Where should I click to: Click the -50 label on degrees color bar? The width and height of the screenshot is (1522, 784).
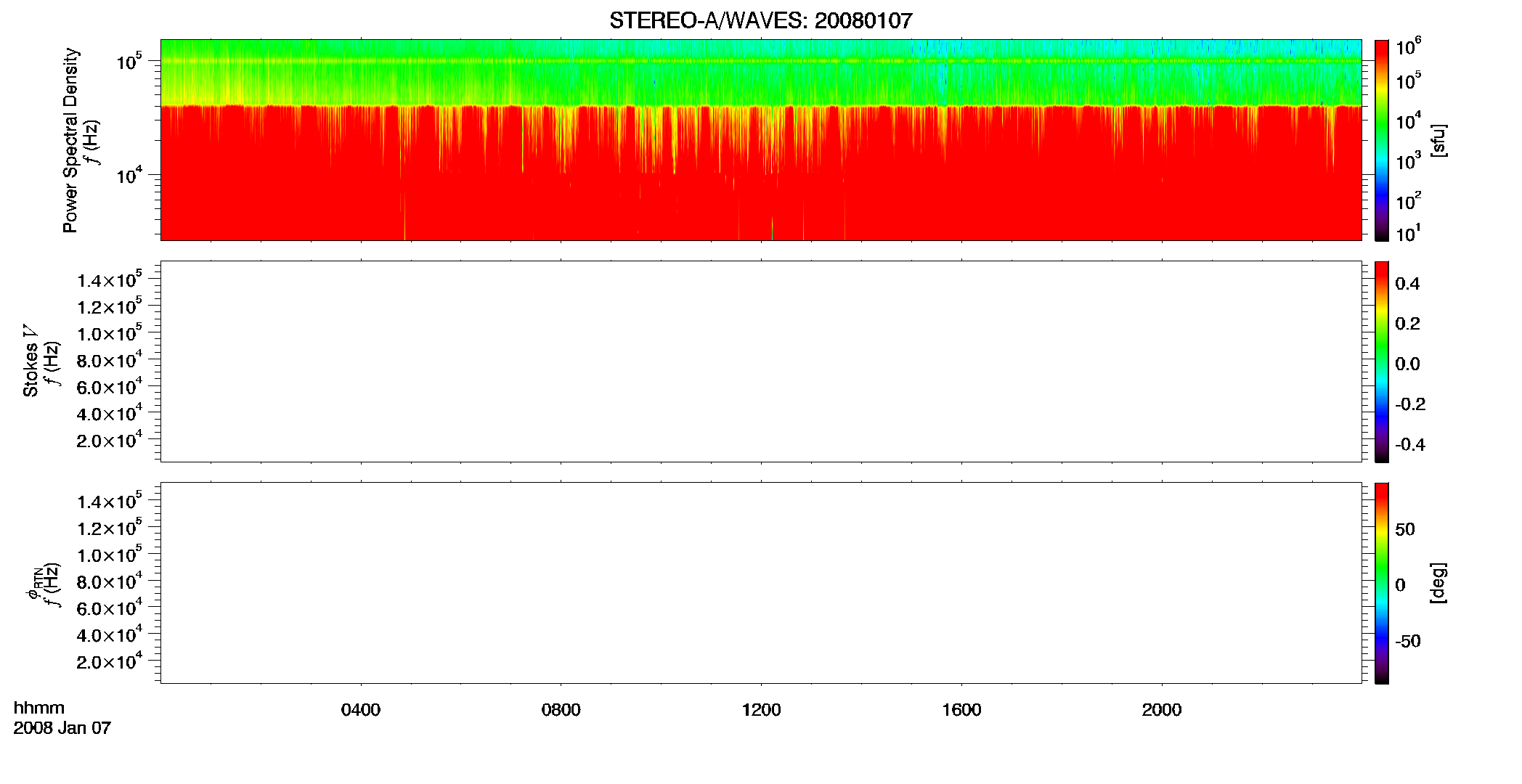1408,642
